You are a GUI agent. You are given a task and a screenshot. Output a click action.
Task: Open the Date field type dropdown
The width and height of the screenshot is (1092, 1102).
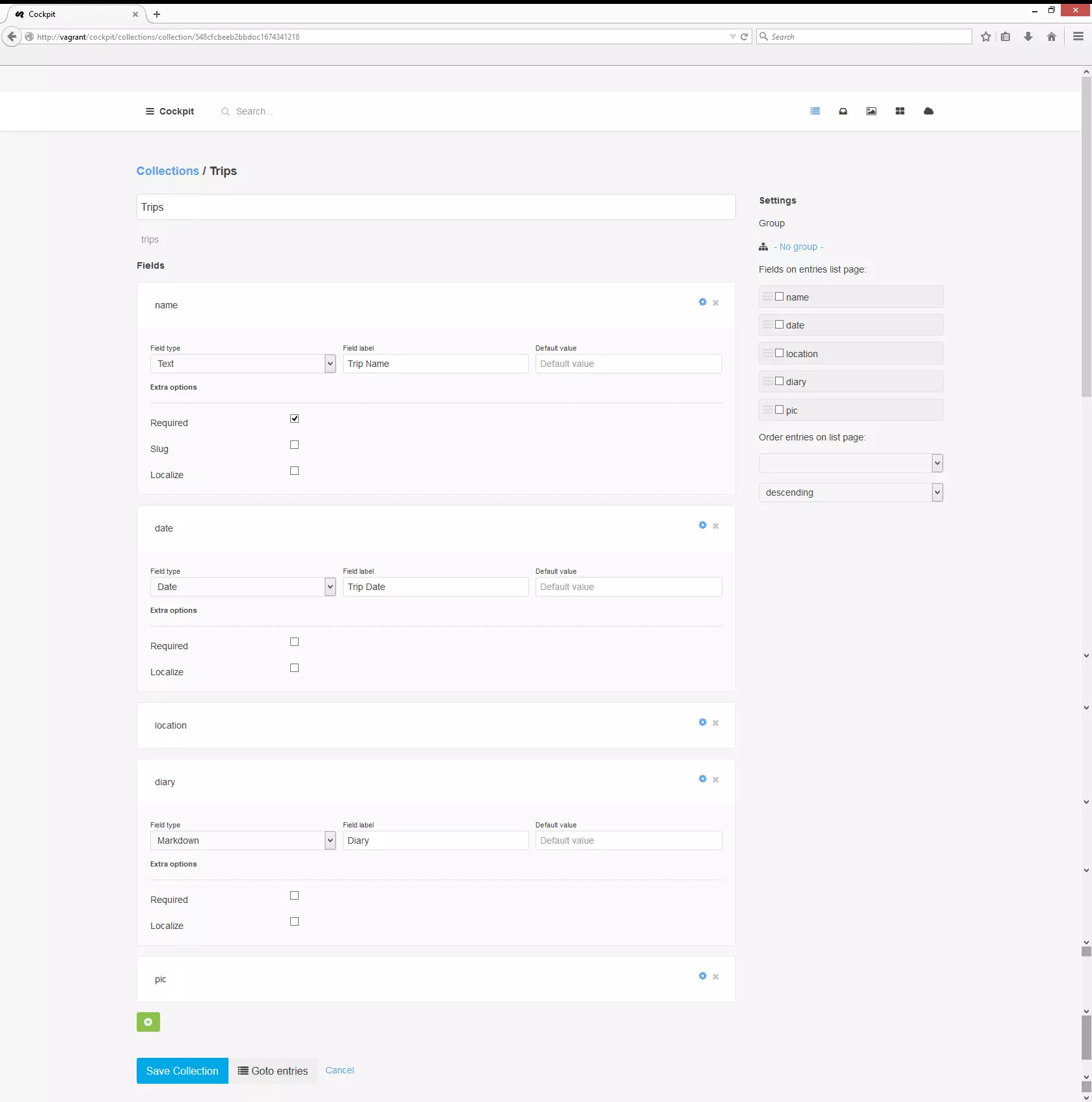[x=243, y=586]
